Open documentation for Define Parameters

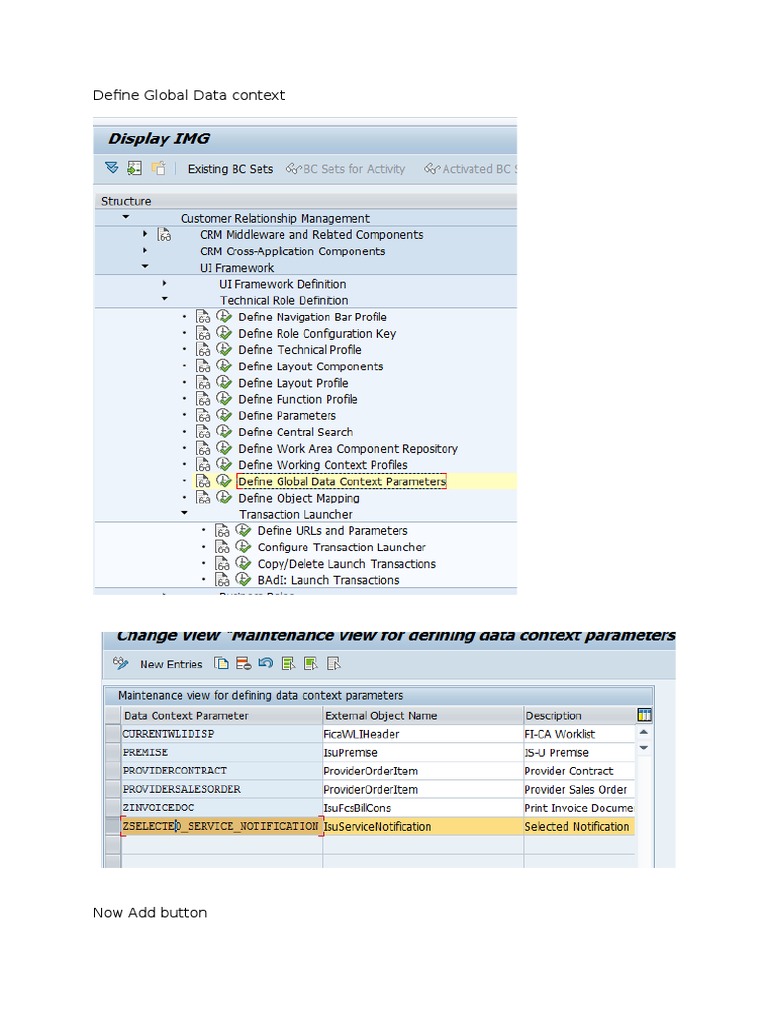tap(204, 415)
